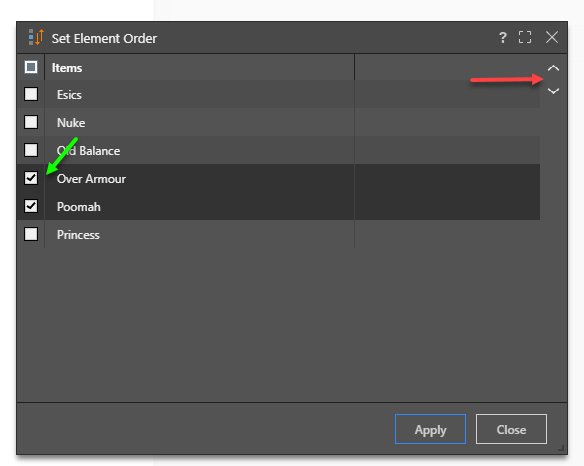Viewport: 584px width, 466px height.
Task: Check the Nuke checkbox
Action: pyautogui.click(x=31, y=122)
